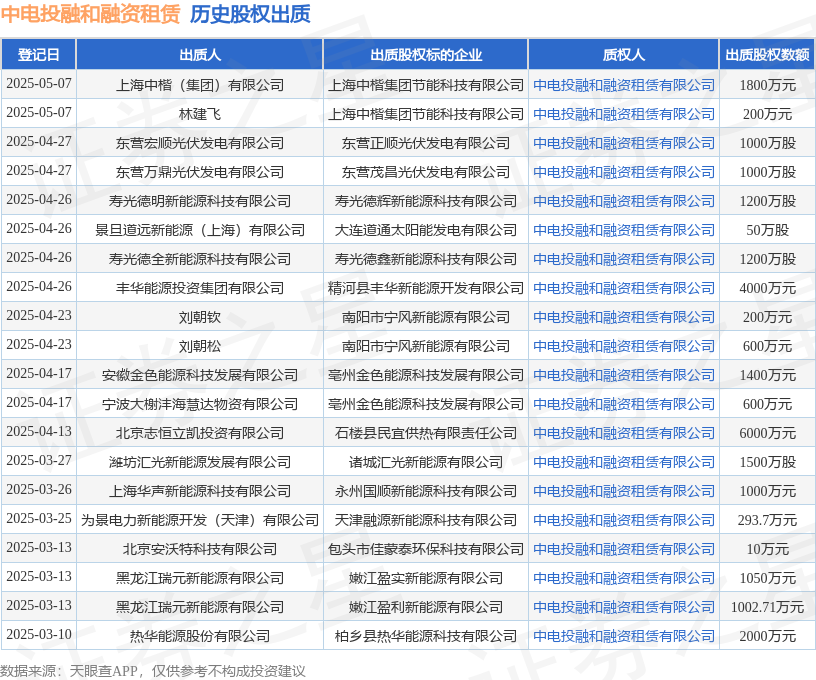Open 质权人 link in 刘朝松 row

tap(623, 346)
